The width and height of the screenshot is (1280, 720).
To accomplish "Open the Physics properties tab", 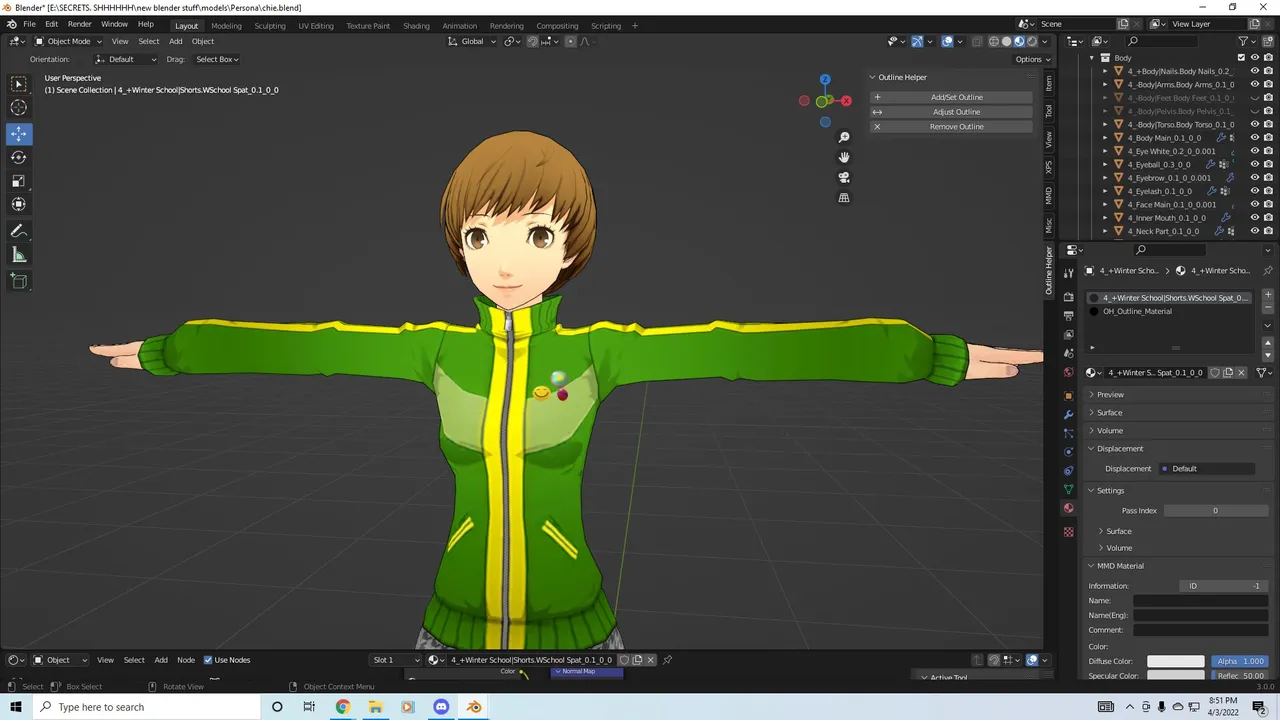I will (x=1068, y=452).
